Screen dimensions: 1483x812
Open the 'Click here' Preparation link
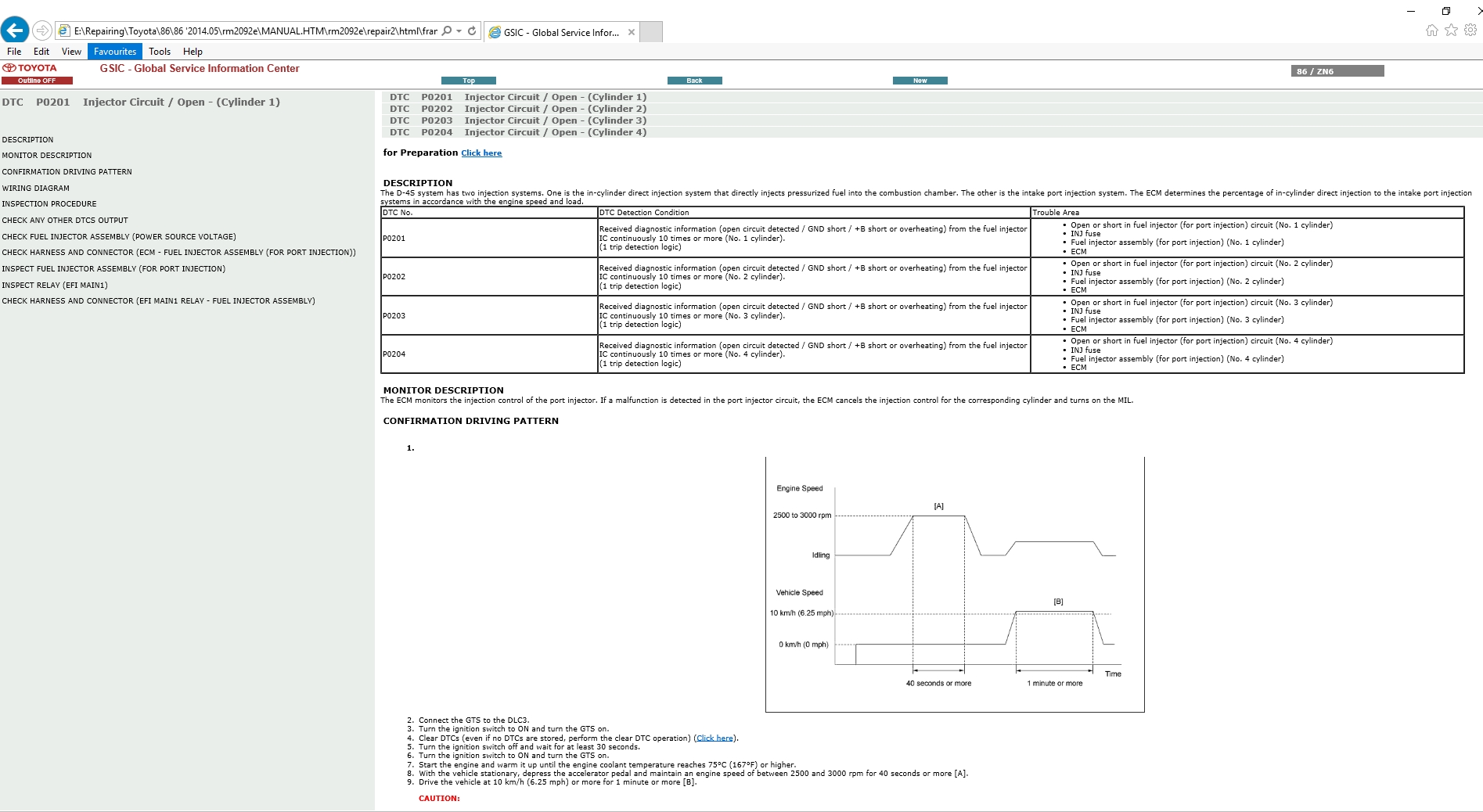coord(481,153)
